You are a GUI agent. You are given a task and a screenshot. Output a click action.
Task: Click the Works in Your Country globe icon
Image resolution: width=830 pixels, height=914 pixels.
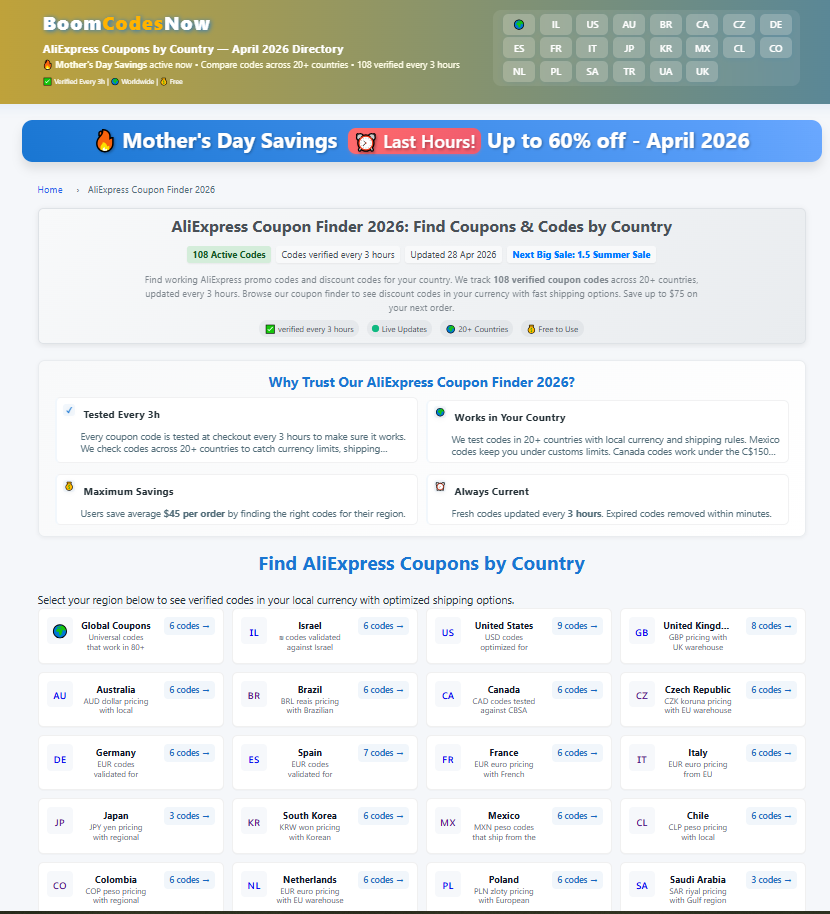[440, 413]
